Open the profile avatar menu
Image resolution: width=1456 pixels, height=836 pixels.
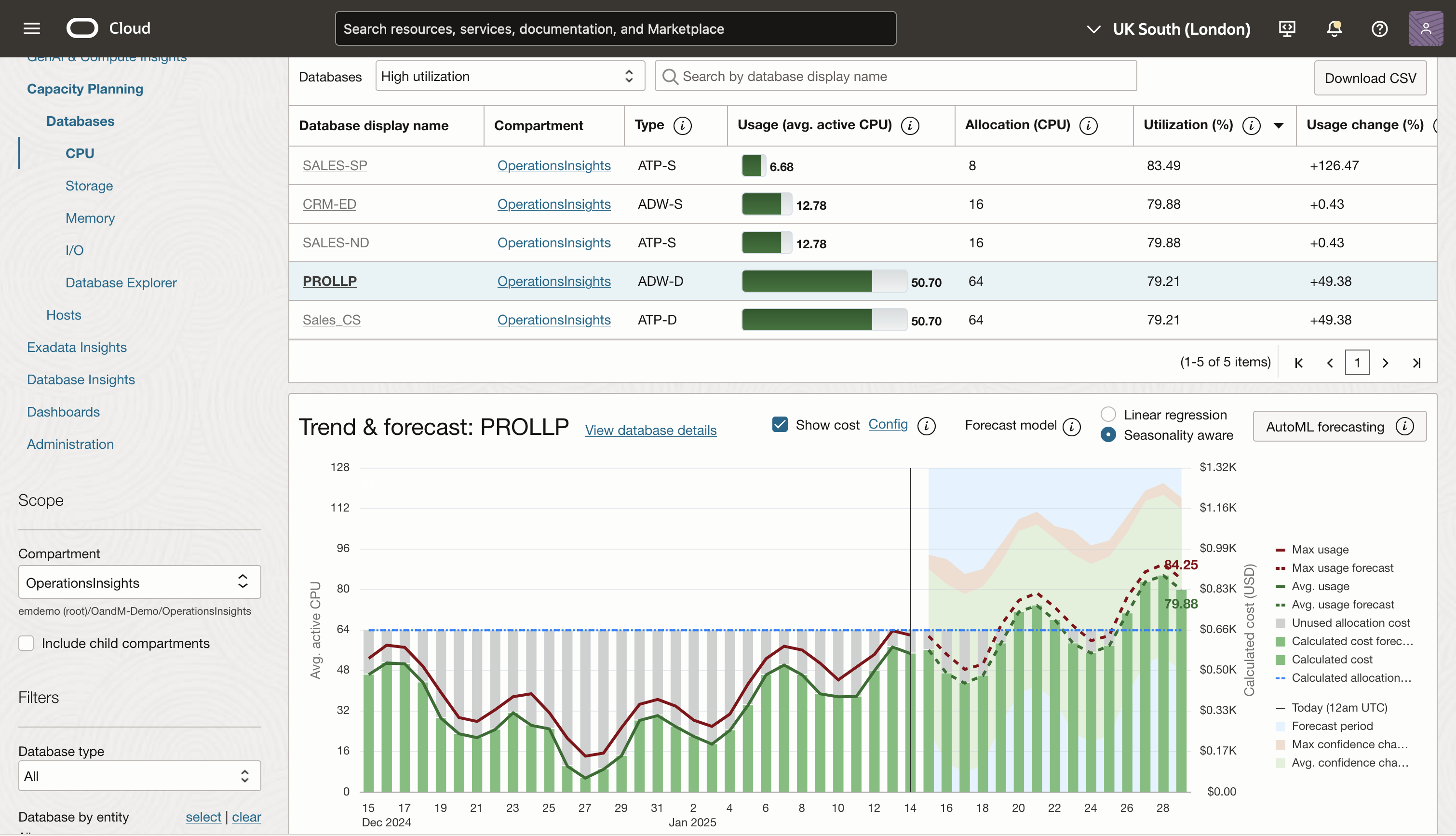[1426, 28]
